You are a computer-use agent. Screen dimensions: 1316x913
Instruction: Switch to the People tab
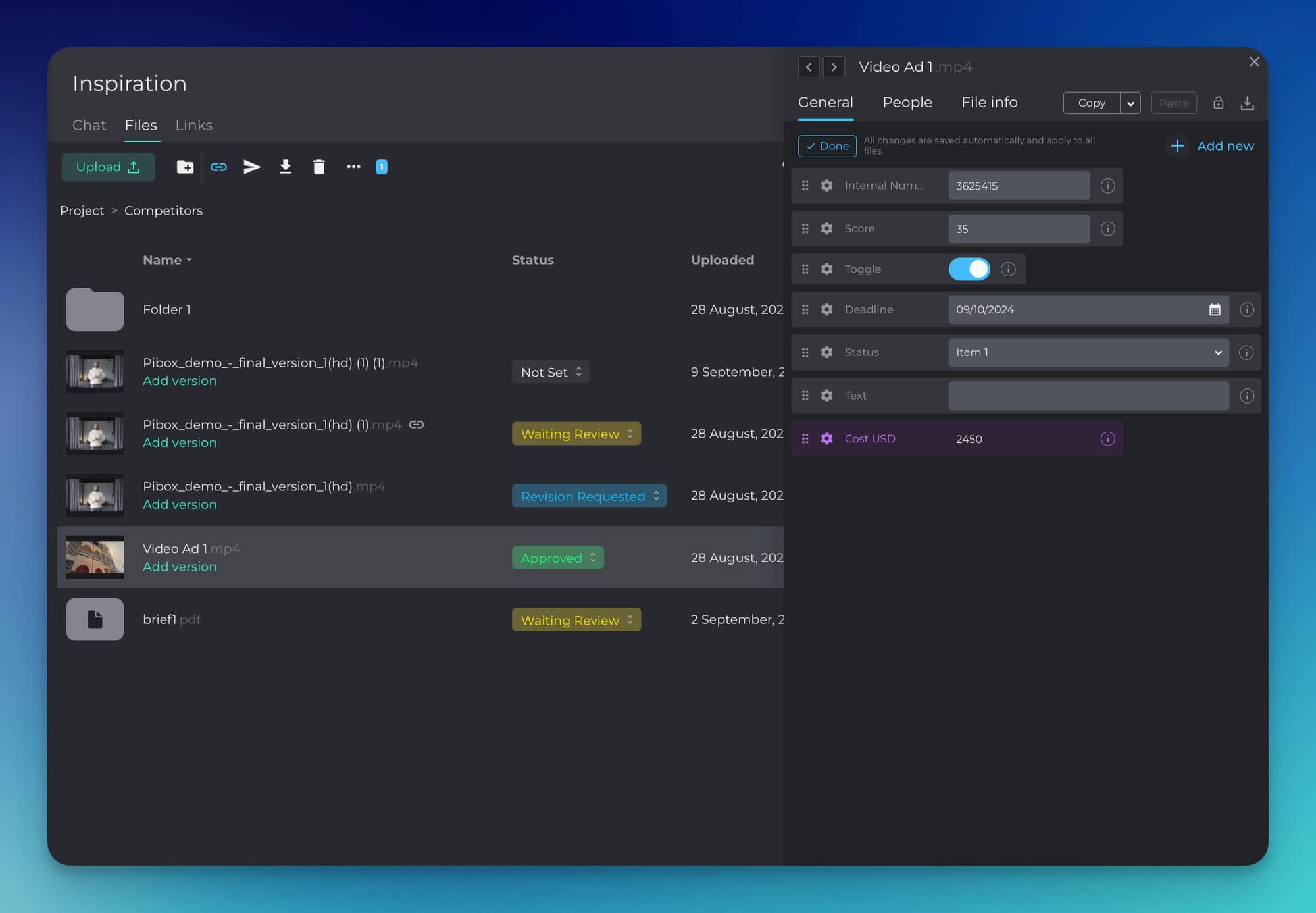pyautogui.click(x=907, y=102)
